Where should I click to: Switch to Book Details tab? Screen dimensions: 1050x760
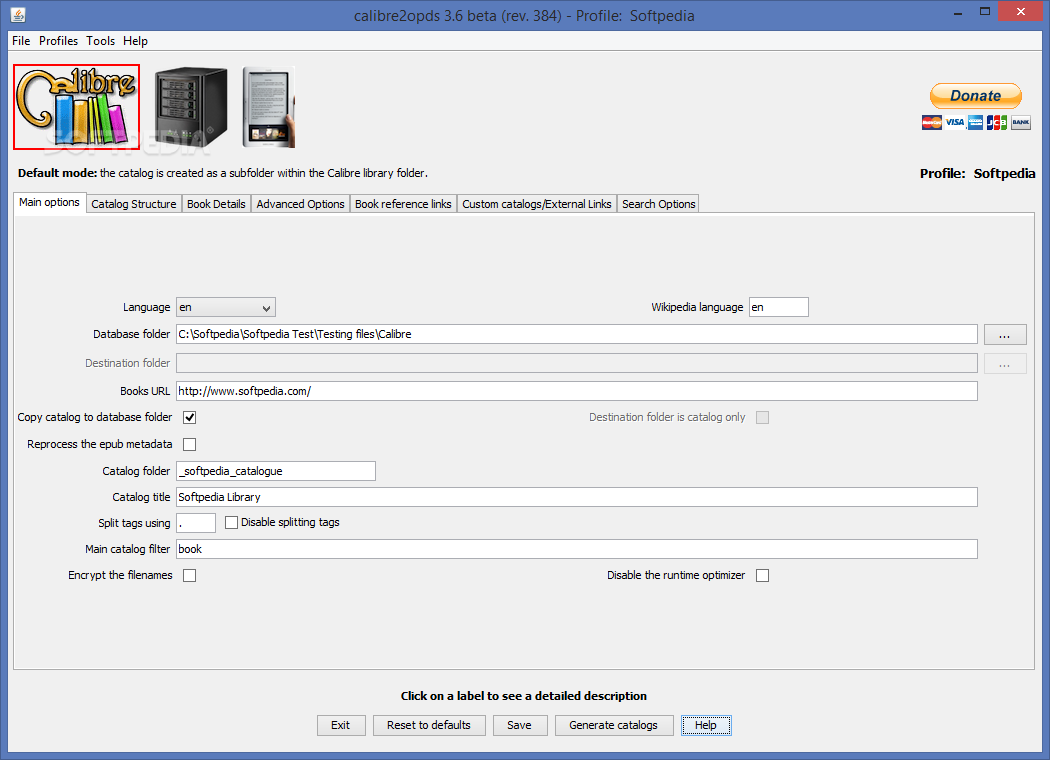click(x=216, y=204)
